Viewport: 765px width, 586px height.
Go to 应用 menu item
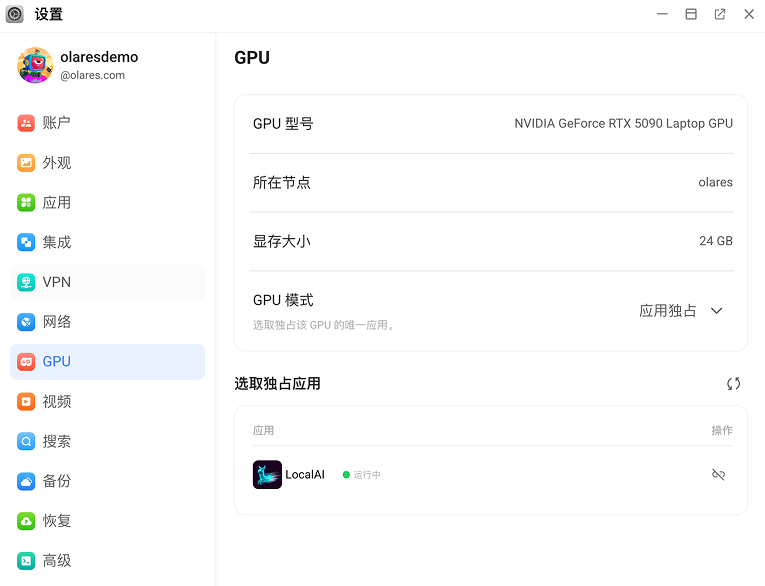click(107, 202)
